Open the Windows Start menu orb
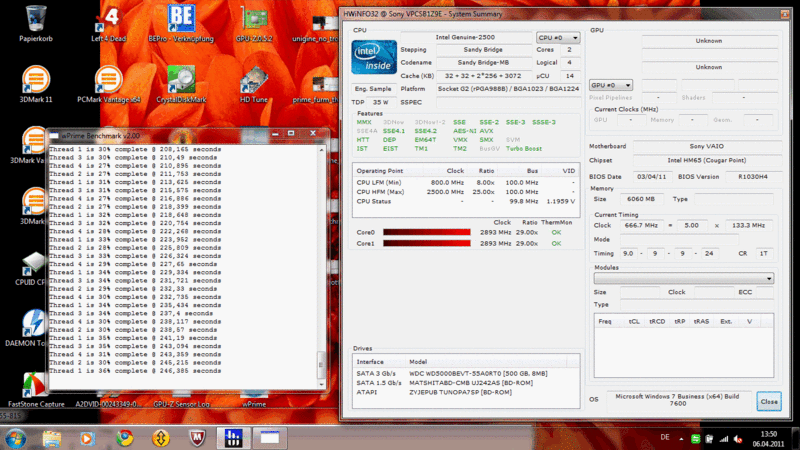This screenshot has height=450, width=800. tap(15, 438)
